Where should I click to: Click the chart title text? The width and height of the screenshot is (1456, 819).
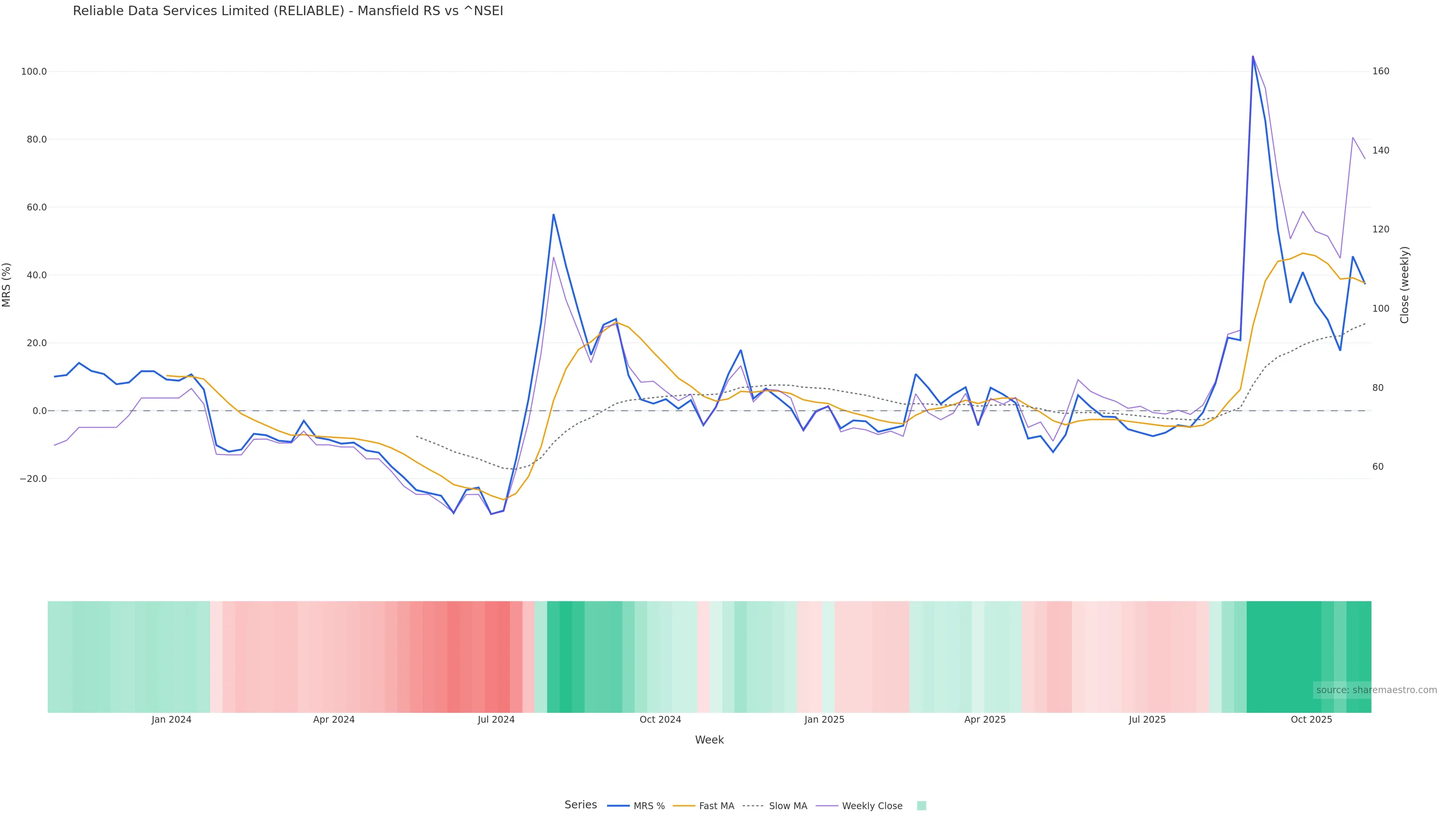coord(288,11)
